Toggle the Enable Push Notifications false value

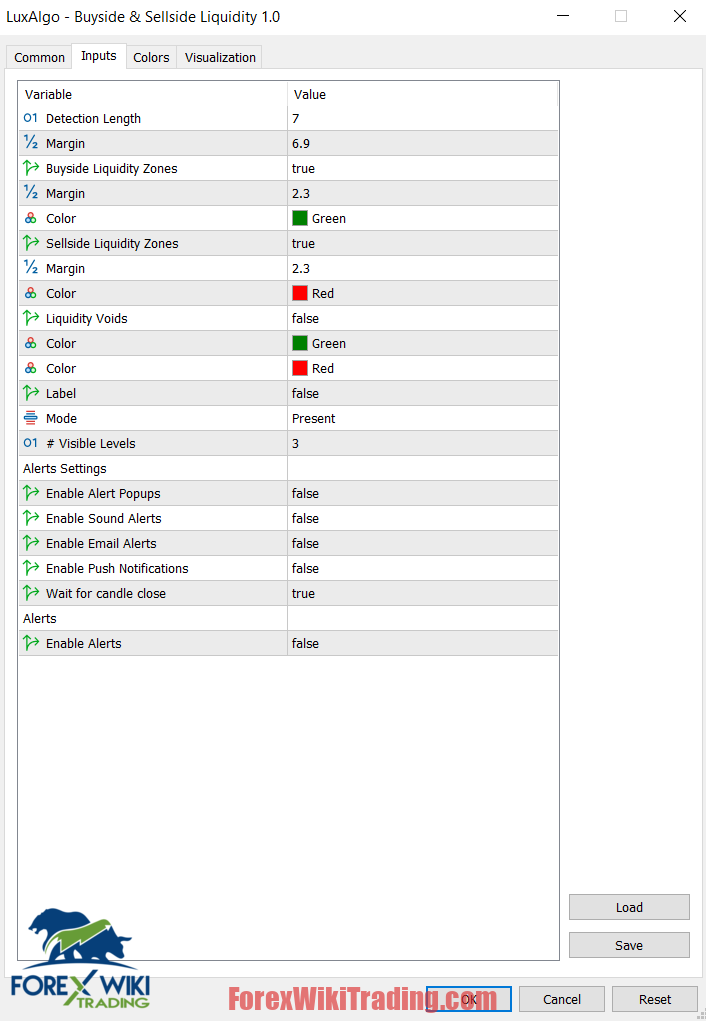[423, 568]
